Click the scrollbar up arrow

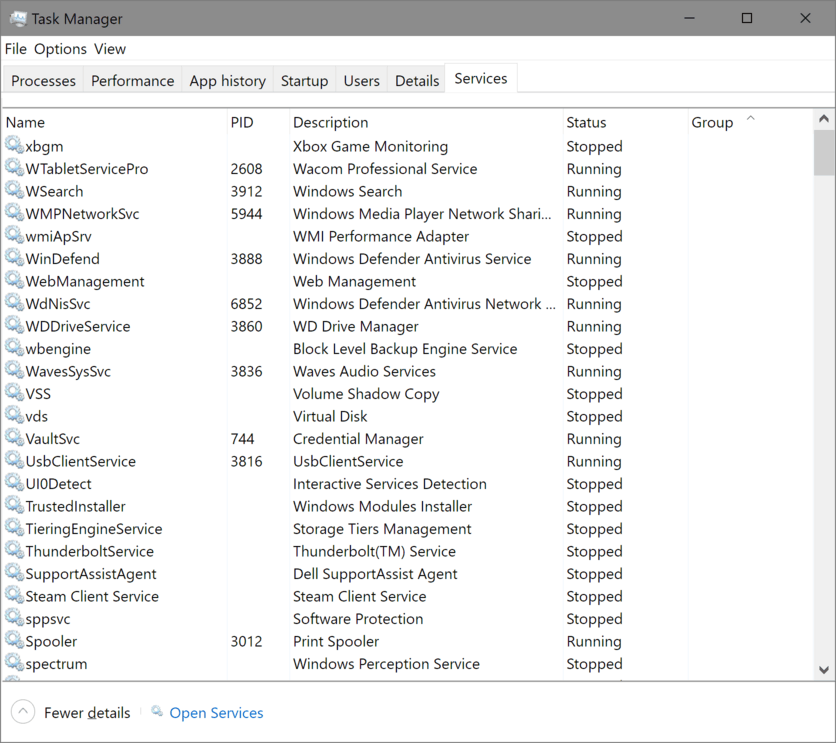pos(824,119)
